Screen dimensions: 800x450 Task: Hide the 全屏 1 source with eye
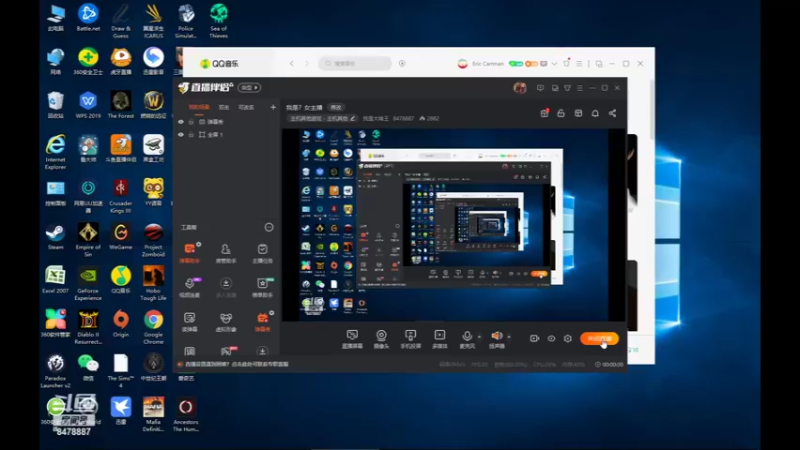(x=181, y=135)
